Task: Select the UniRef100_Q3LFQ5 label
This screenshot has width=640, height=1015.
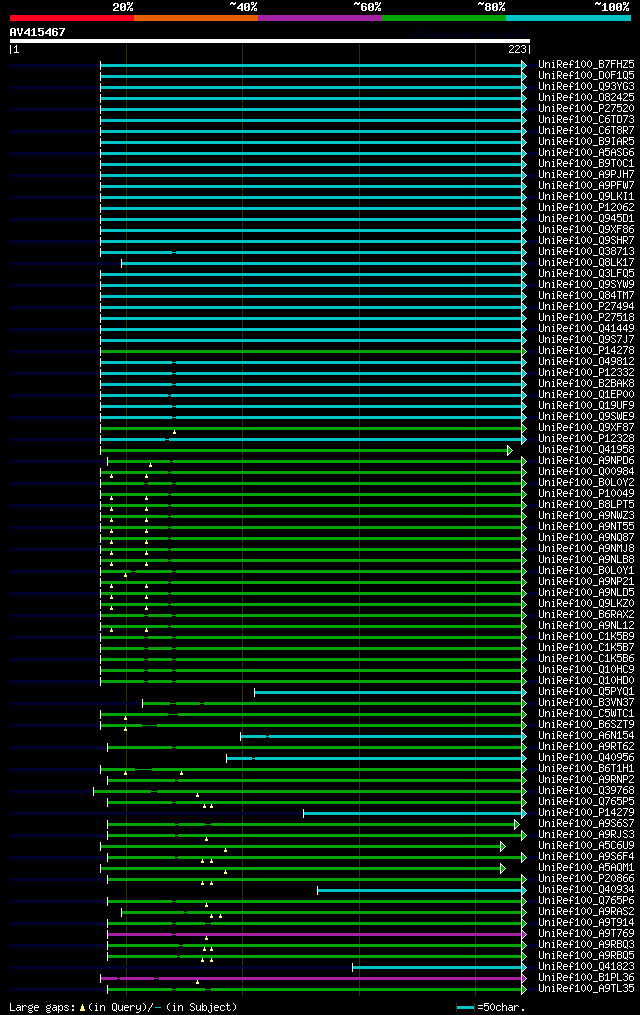Action: click(x=586, y=274)
